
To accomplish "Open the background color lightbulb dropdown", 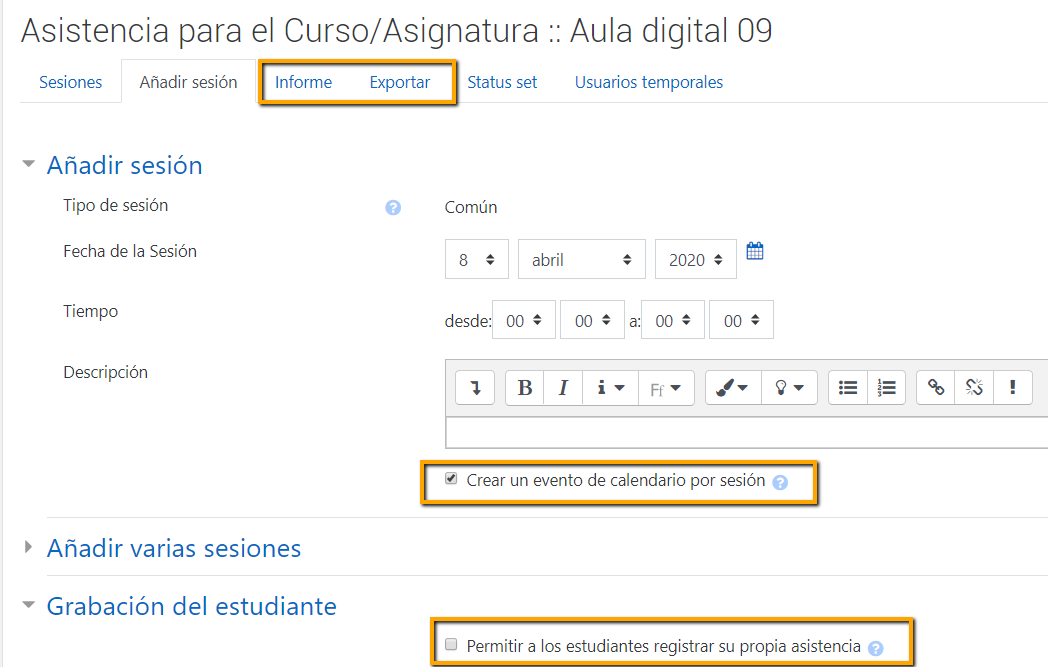I will click(x=789, y=388).
